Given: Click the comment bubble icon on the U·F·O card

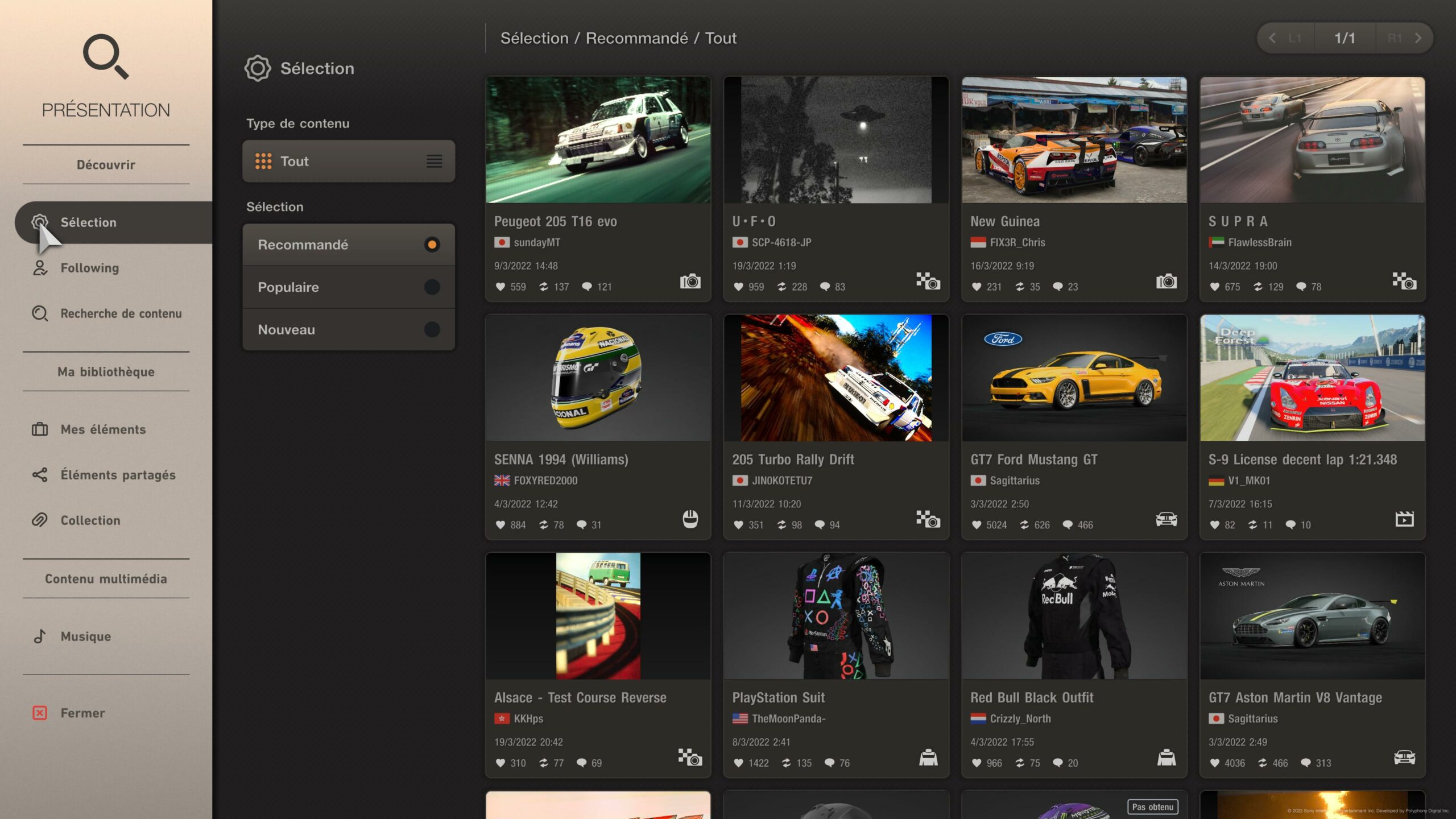Looking at the screenshot, I should click(x=825, y=287).
